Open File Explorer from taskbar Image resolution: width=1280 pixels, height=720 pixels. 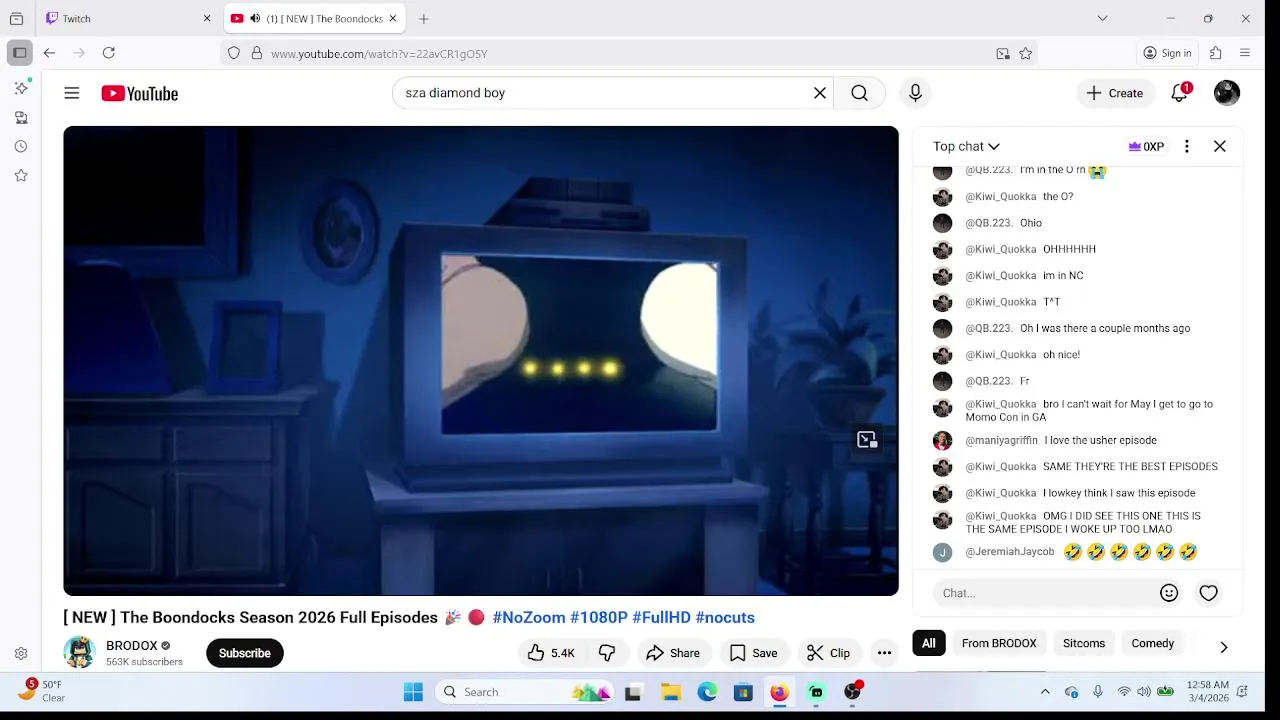(671, 692)
